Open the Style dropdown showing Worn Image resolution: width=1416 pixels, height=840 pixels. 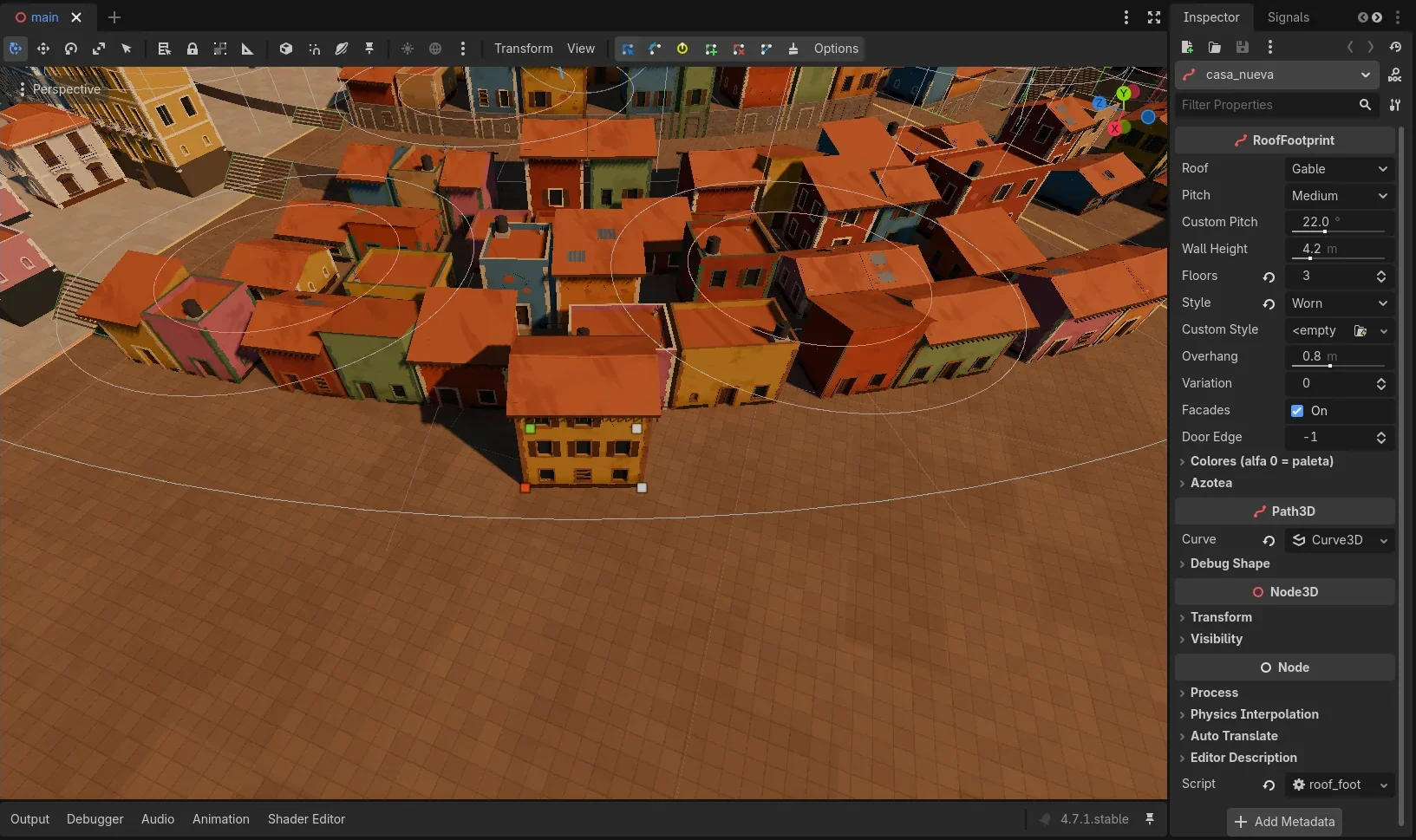(x=1340, y=303)
